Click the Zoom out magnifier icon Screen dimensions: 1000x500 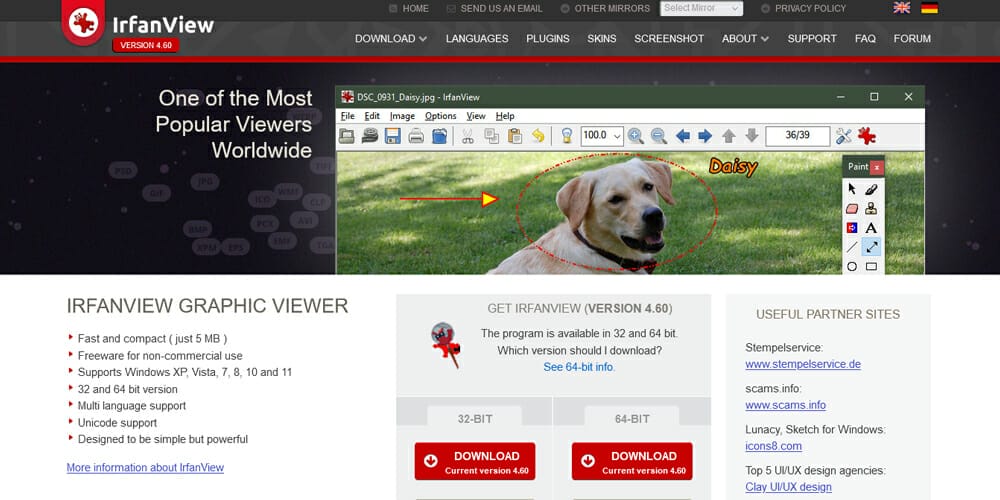[659, 136]
